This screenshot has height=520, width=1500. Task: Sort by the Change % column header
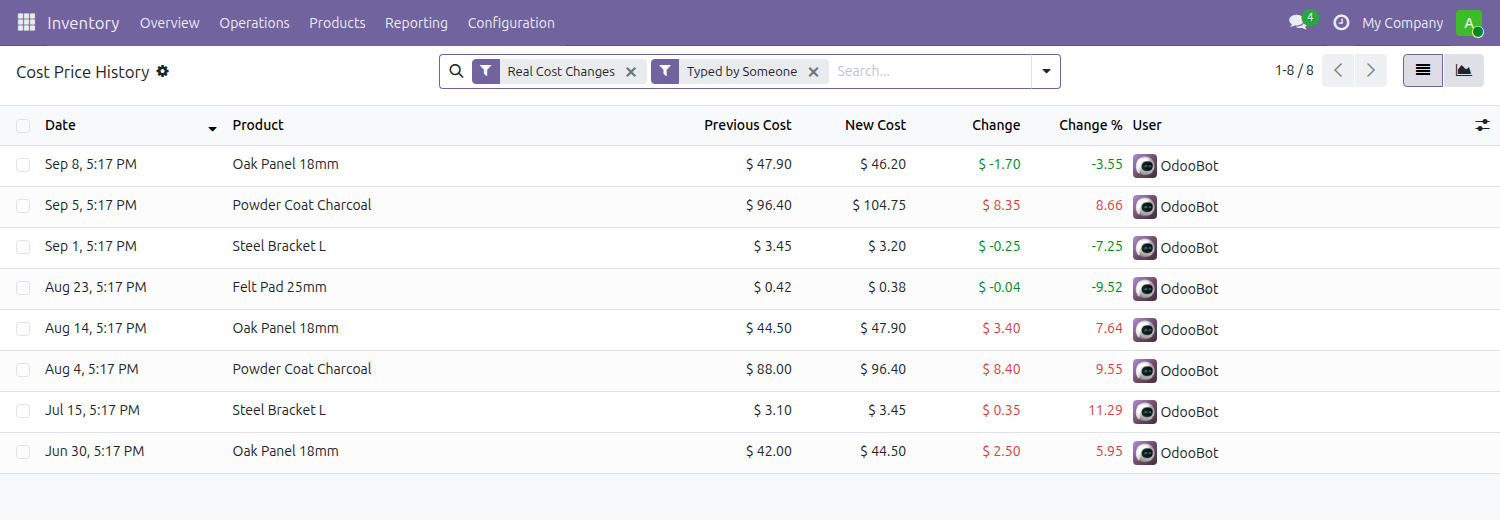[x=1091, y=125]
